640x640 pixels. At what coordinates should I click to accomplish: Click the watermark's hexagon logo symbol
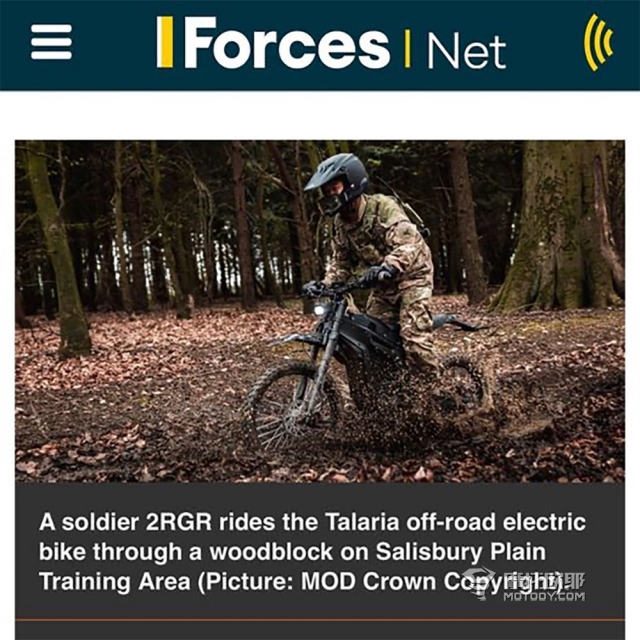point(480,582)
